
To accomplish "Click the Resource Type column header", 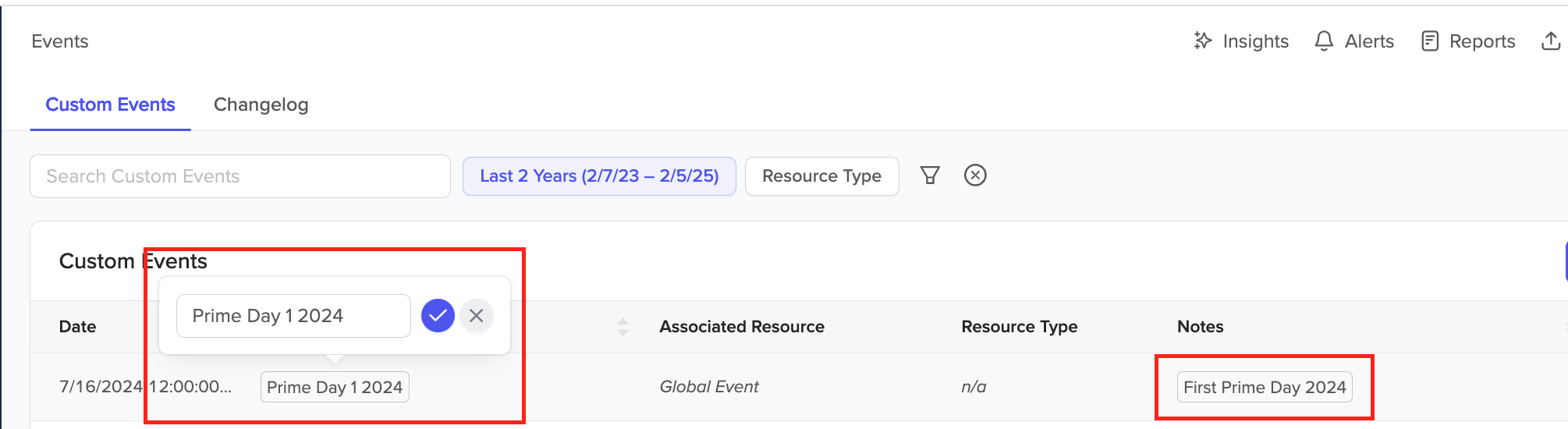I will 1020,327.
